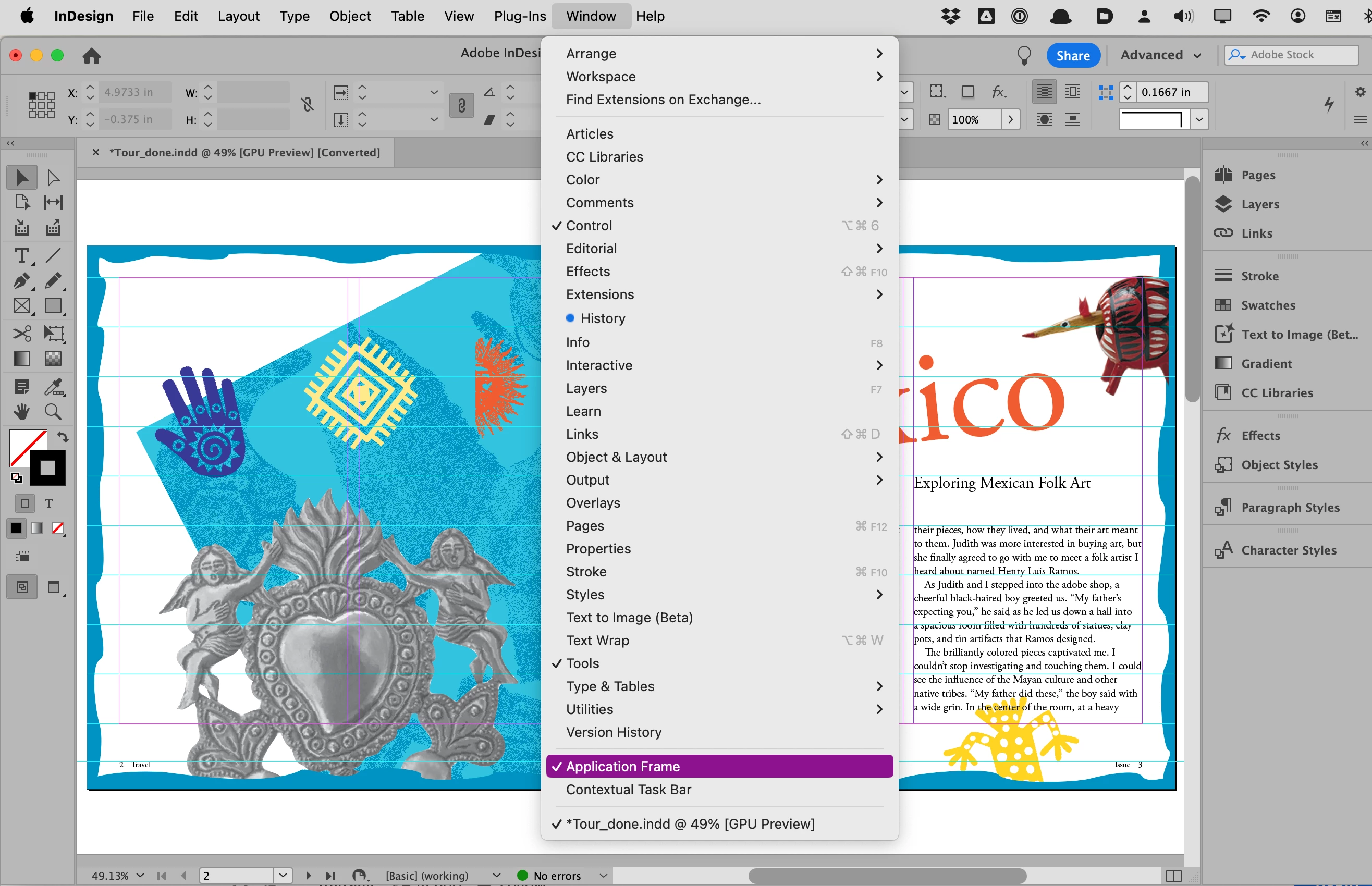Select the Pen tool
The width and height of the screenshot is (1372, 886).
22,281
